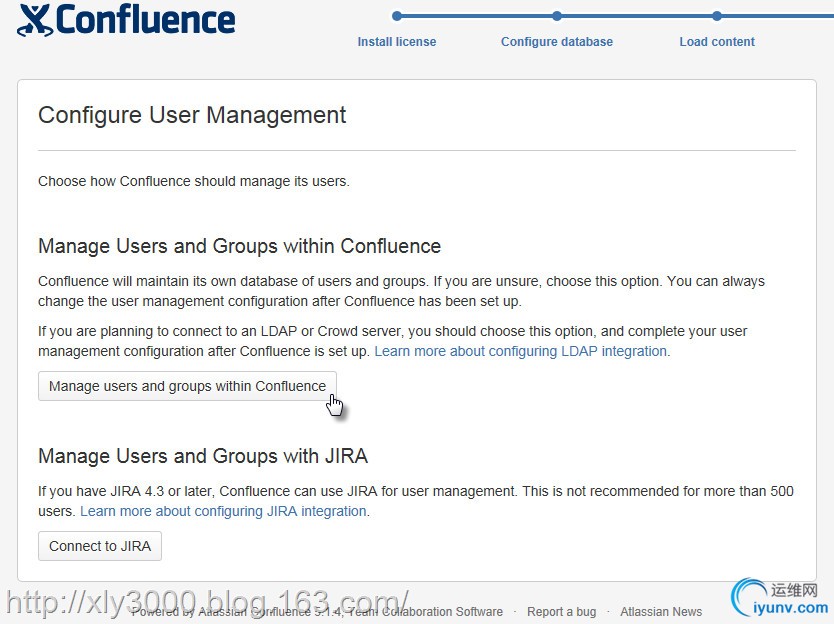The image size is (834, 624).
Task: Click the Connect to JIRA button
Action: pos(100,546)
